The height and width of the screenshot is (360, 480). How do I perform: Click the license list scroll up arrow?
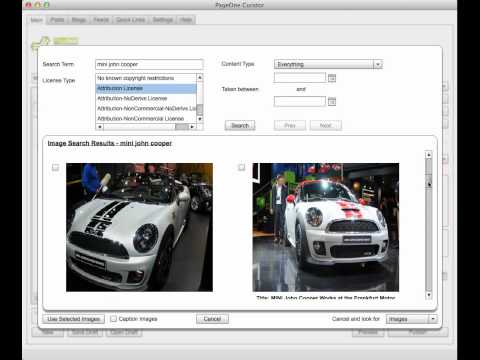(x=200, y=77)
